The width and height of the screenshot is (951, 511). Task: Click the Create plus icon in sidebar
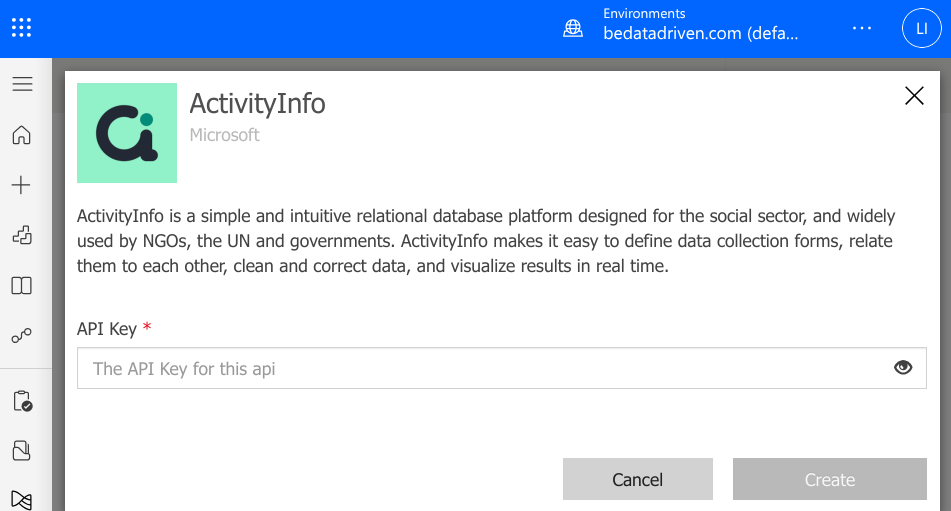[x=21, y=185]
